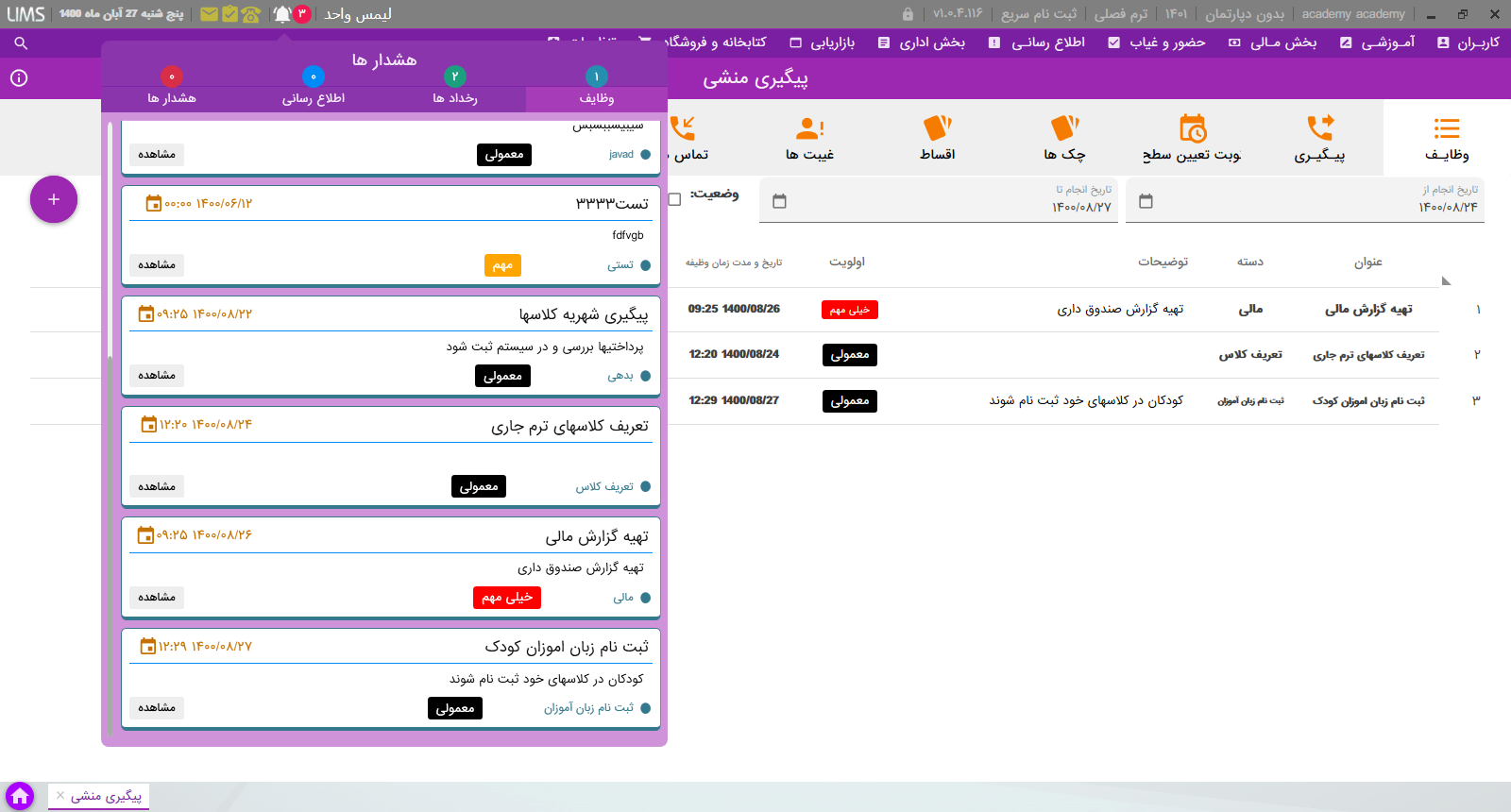Click calendar icon on پیگیری شهریه کلاسها card

click(x=146, y=313)
